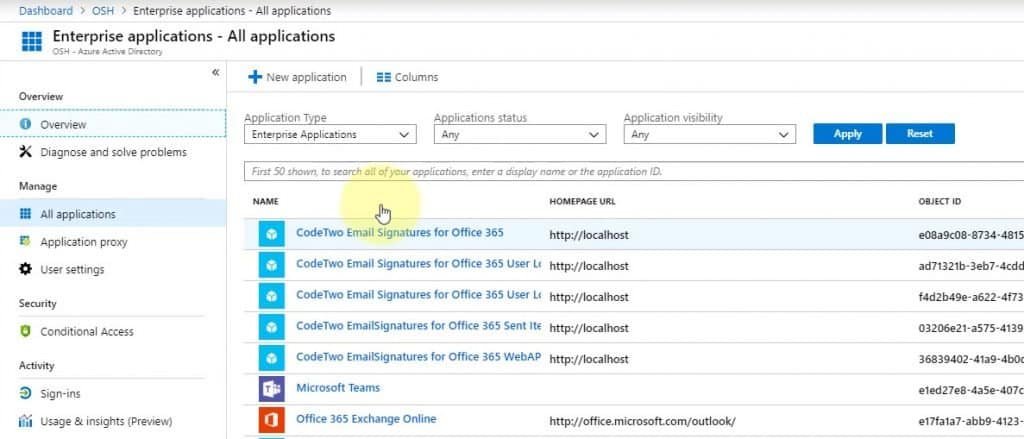The height and width of the screenshot is (439, 1024).
Task: Click the User settings gear icon
Action: [x=25, y=269]
